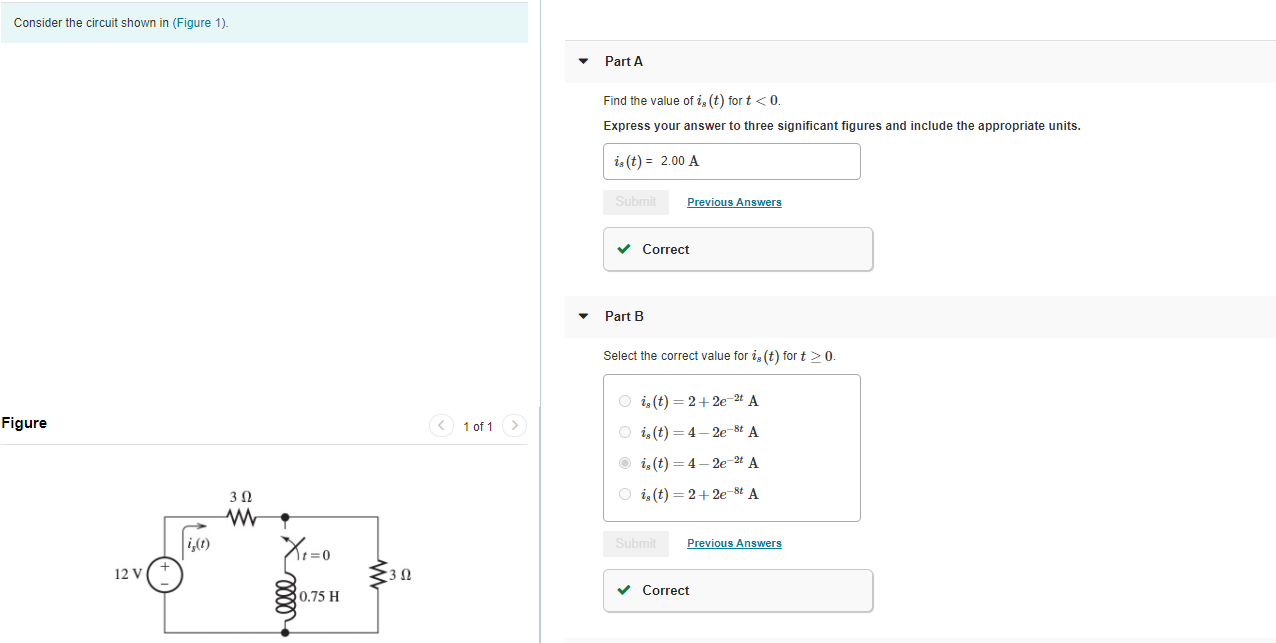Click the green checkmark in Part A Correct box
This screenshot has width=1276, height=643.
point(625,249)
